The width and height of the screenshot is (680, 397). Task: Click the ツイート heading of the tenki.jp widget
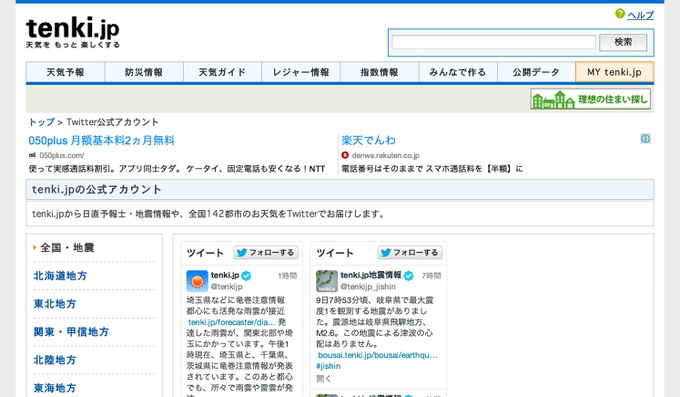[x=205, y=253]
